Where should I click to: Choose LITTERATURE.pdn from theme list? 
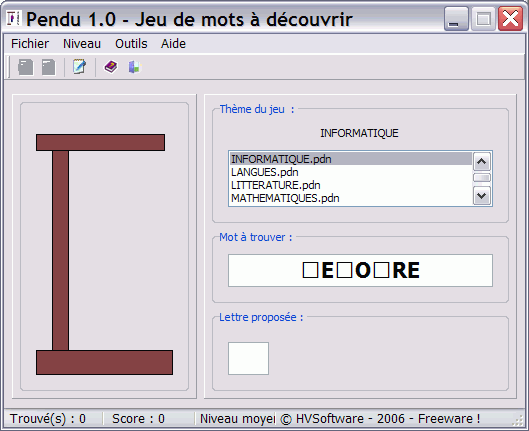[x=351, y=185]
